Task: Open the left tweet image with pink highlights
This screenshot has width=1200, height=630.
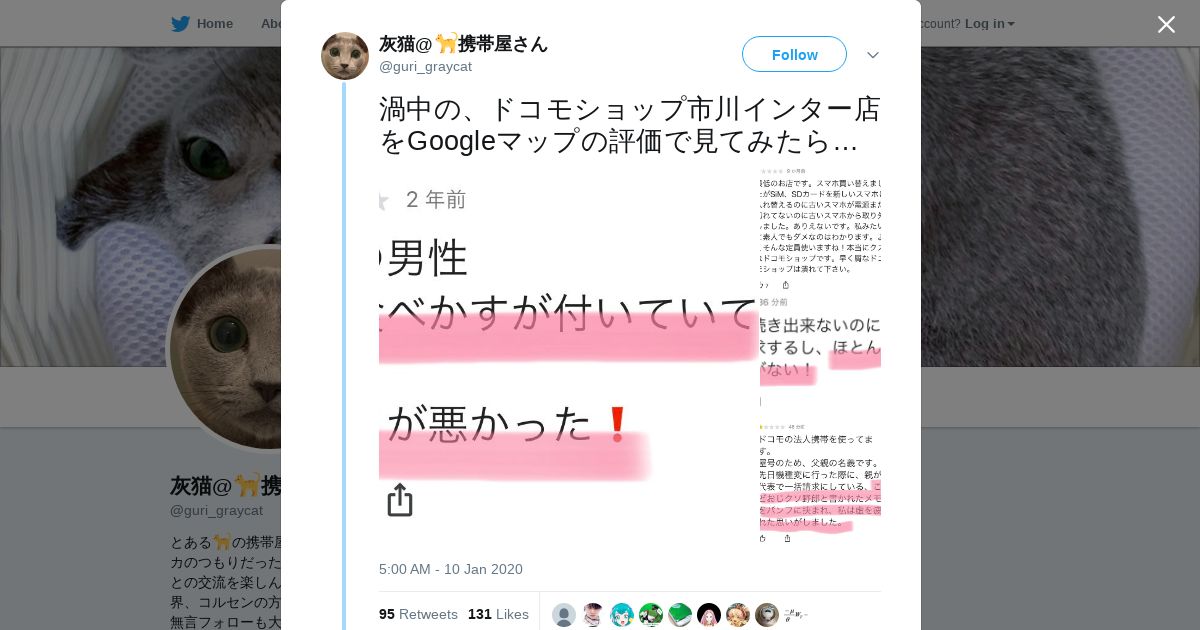Action: [x=568, y=355]
